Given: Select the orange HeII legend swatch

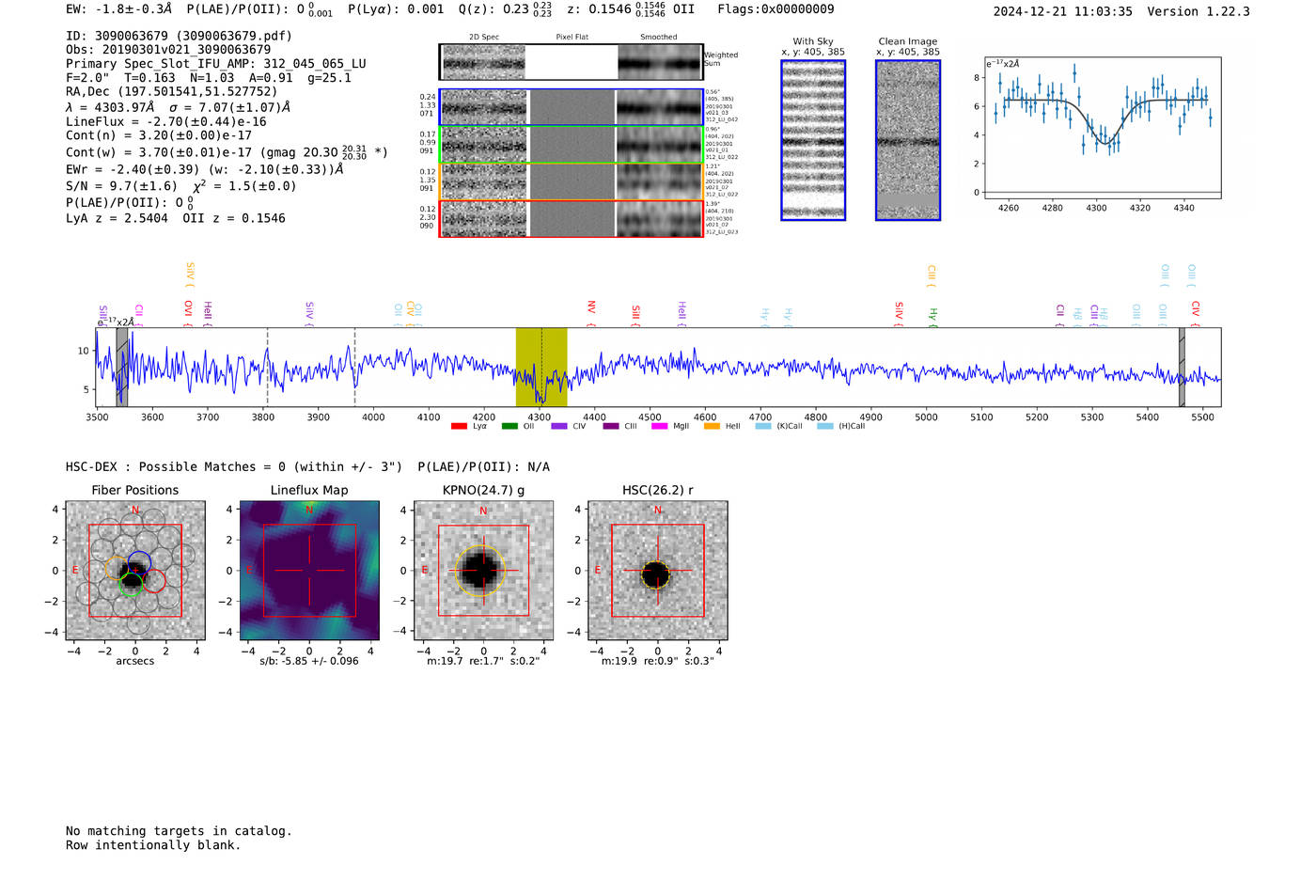Looking at the screenshot, I should [712, 427].
